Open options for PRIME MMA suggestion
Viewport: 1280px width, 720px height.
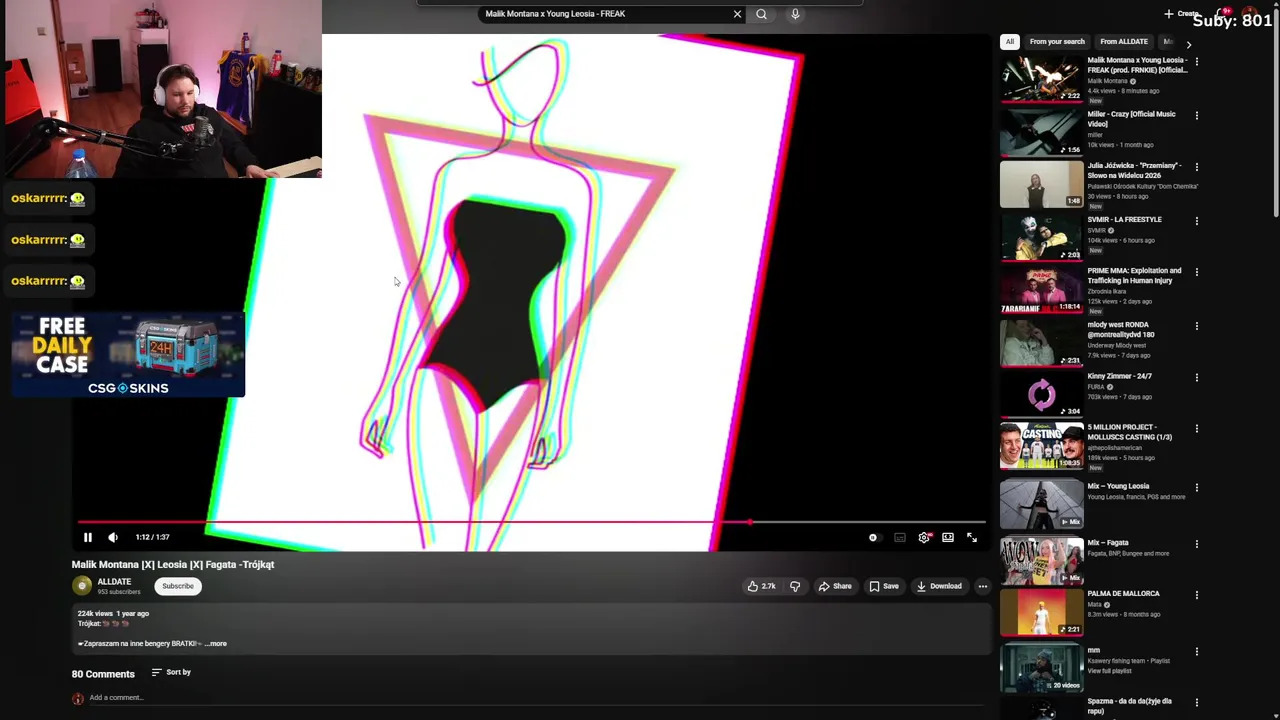[x=1196, y=272]
